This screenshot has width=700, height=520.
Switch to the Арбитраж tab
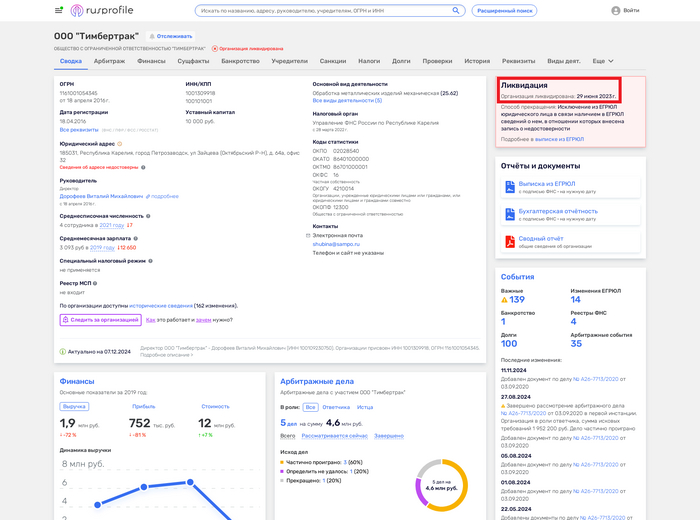click(x=109, y=61)
